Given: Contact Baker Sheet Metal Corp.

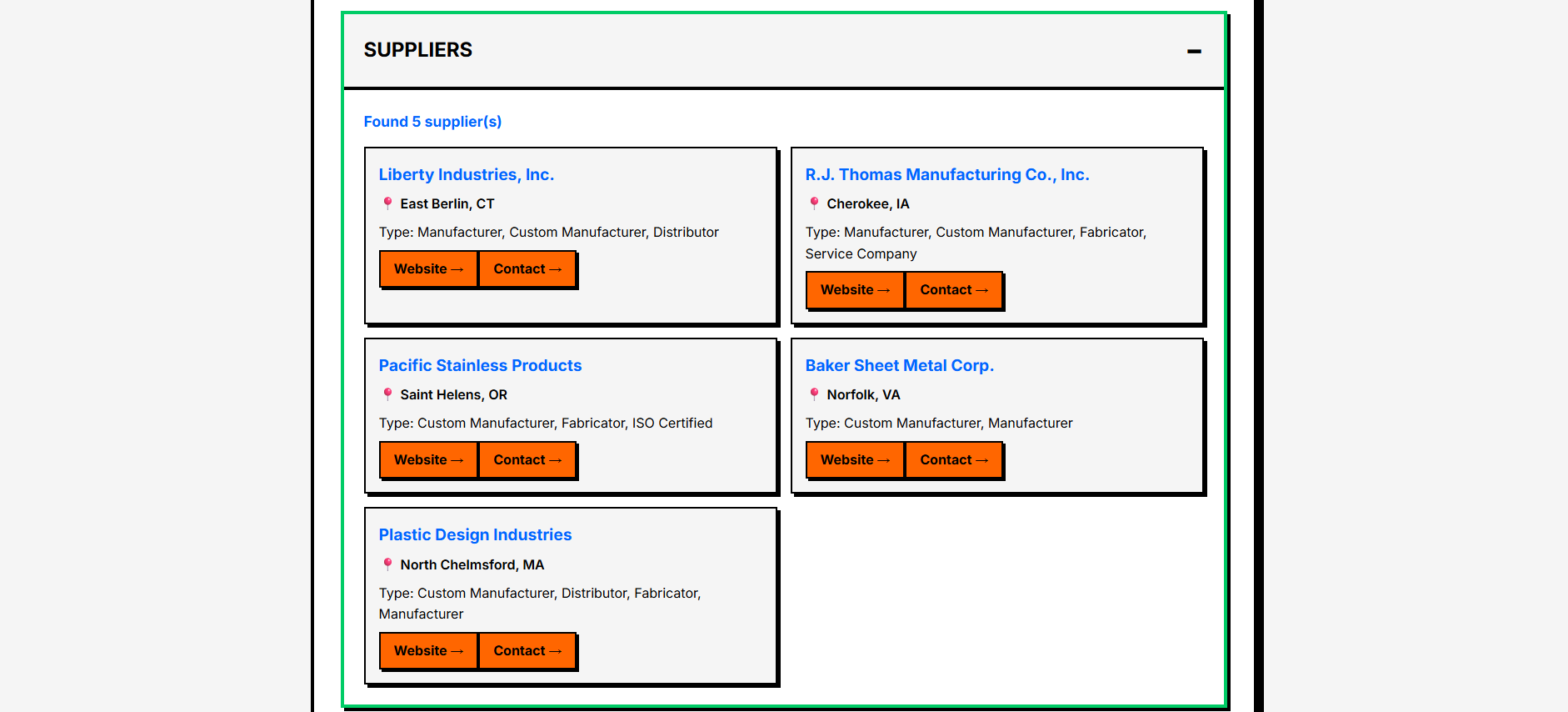Looking at the screenshot, I should pyautogui.click(x=954, y=459).
